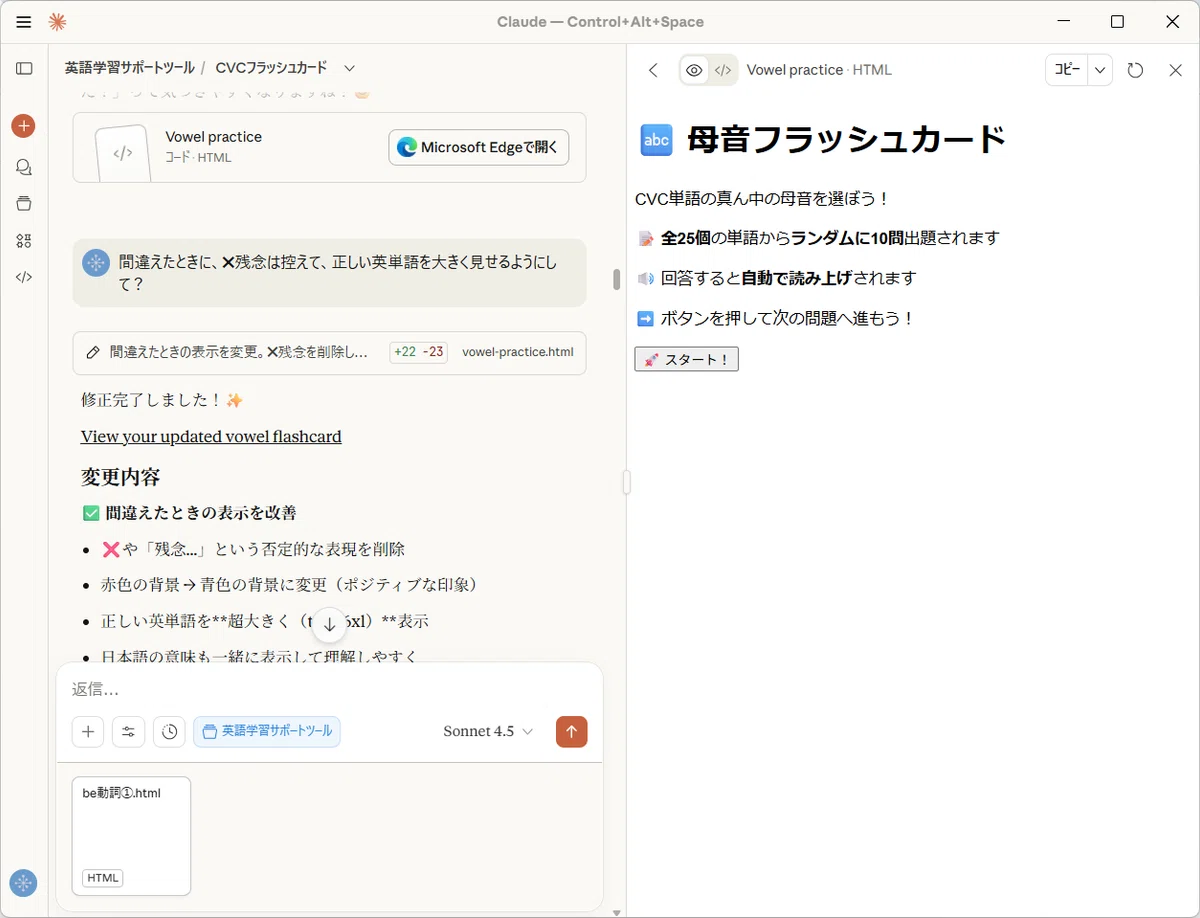Click the vowel-practice.html filename
1200x918 pixels.
pos(518,353)
